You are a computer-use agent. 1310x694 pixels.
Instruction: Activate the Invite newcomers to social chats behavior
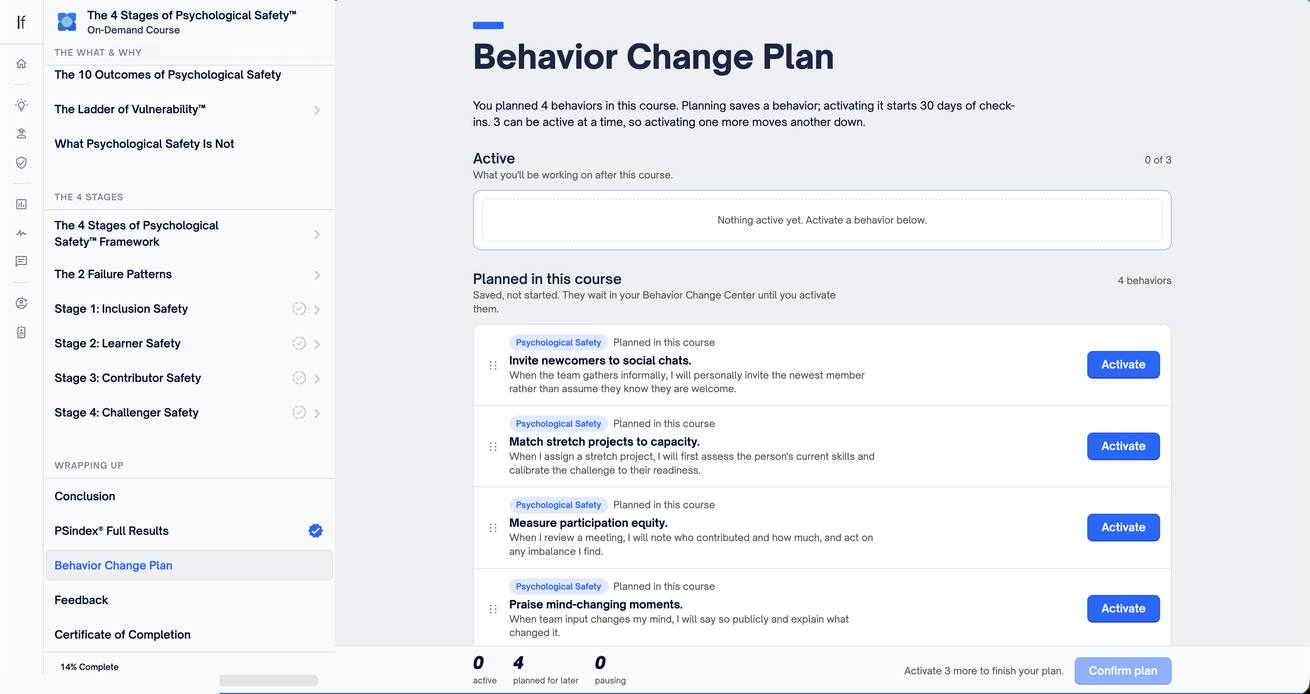[x=1123, y=365]
